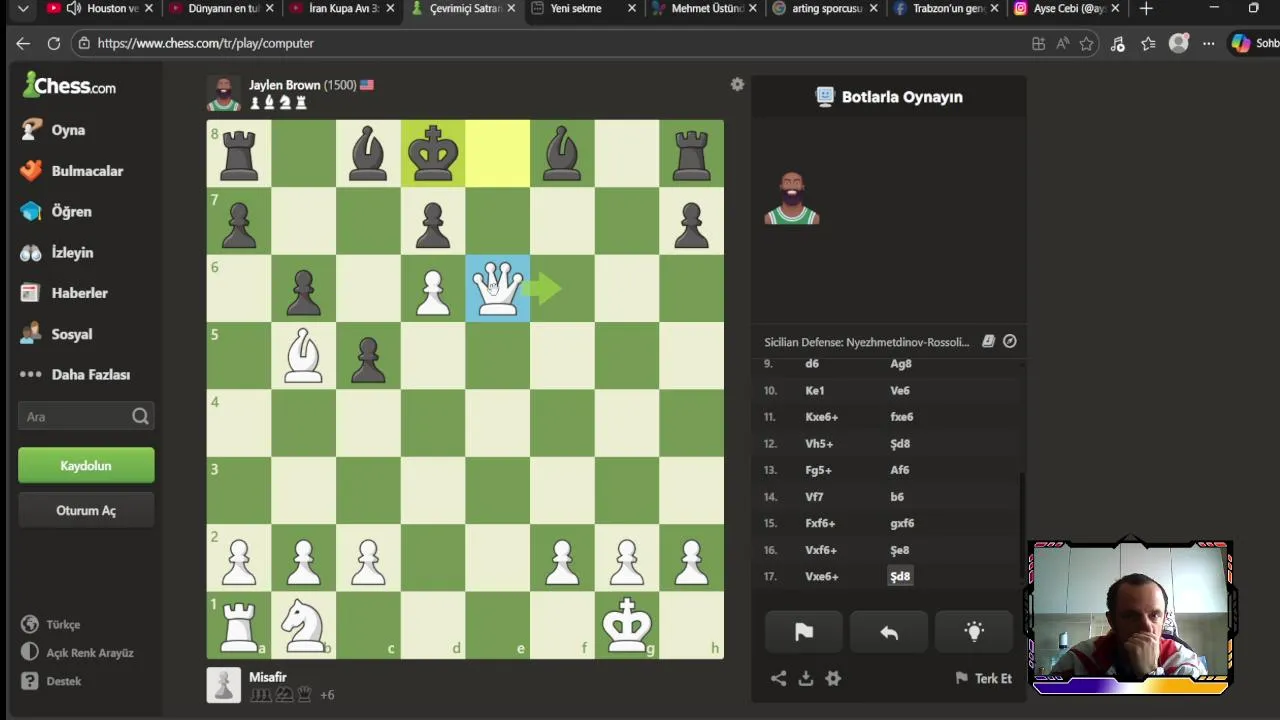Viewport: 1280px width, 720px height.
Task: Click the download game icon
Action: tap(806, 678)
